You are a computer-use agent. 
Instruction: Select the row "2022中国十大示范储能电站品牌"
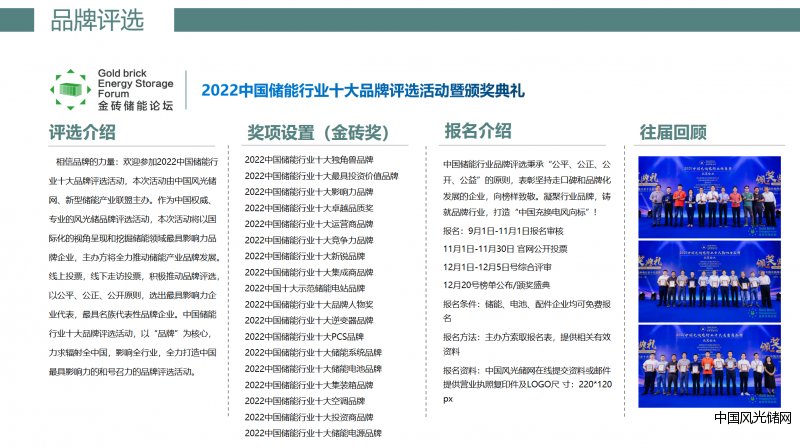click(305, 288)
